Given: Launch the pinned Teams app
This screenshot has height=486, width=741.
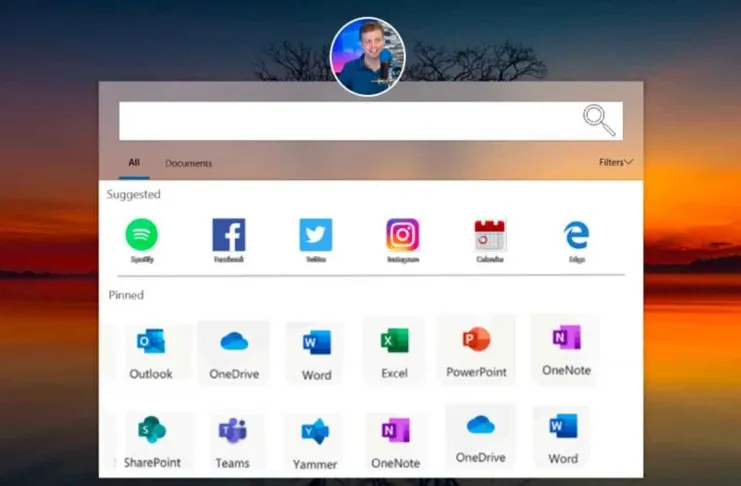Looking at the screenshot, I should coord(233,442).
